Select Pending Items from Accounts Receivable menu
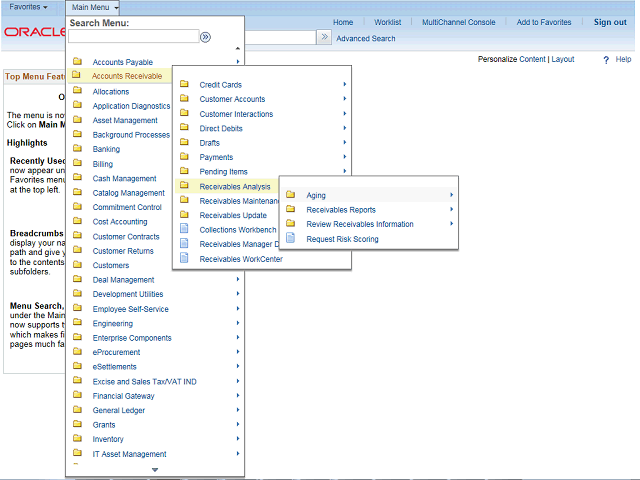The image size is (640, 480). point(223,172)
